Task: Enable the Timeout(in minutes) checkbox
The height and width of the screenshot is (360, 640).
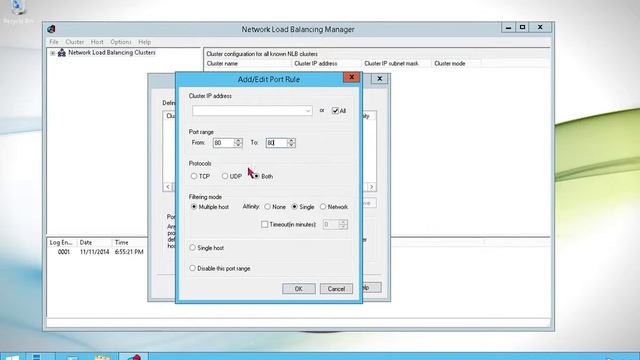Action: (x=264, y=224)
